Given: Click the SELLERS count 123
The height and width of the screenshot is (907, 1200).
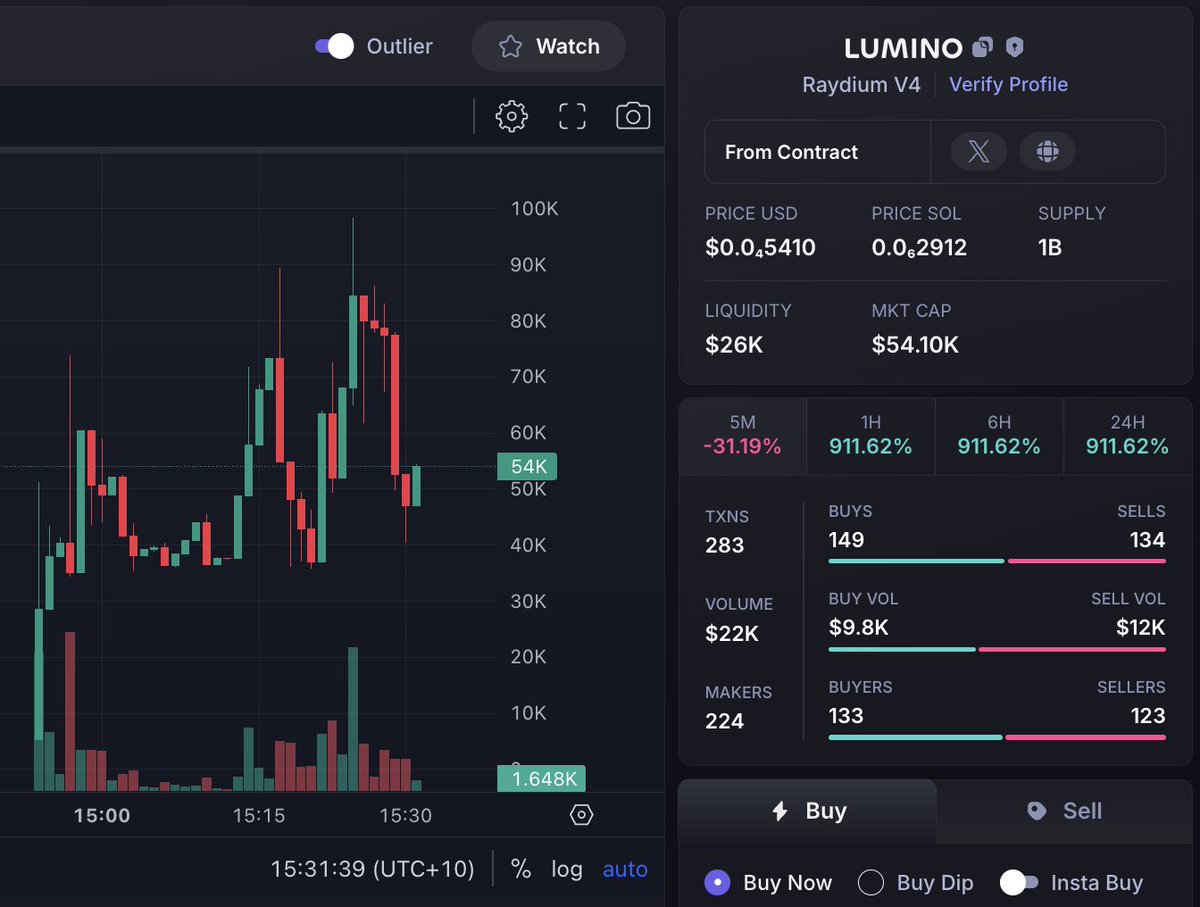Looking at the screenshot, I should pos(1148,716).
